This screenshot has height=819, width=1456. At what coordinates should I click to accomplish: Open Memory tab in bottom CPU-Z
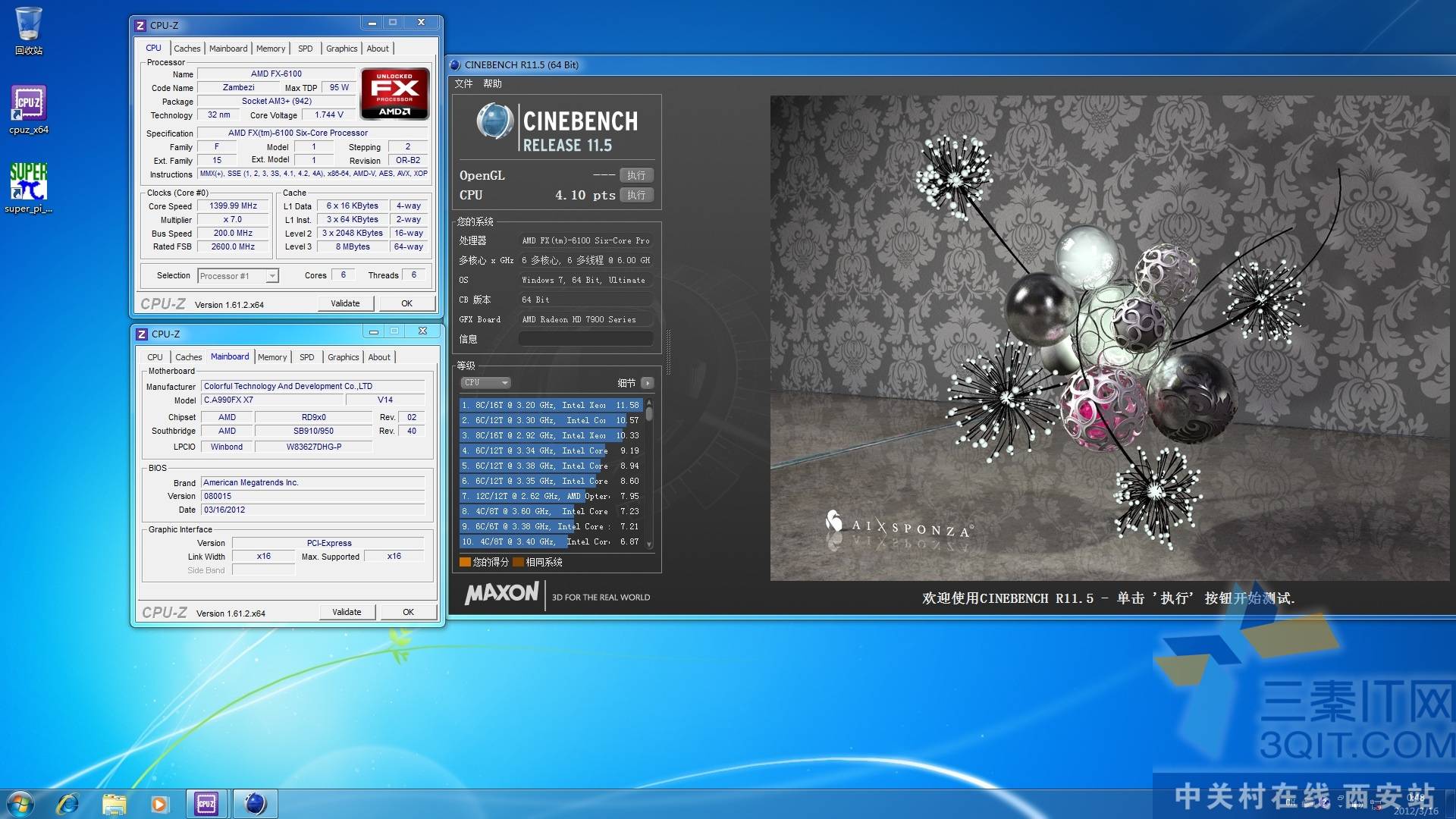click(272, 357)
